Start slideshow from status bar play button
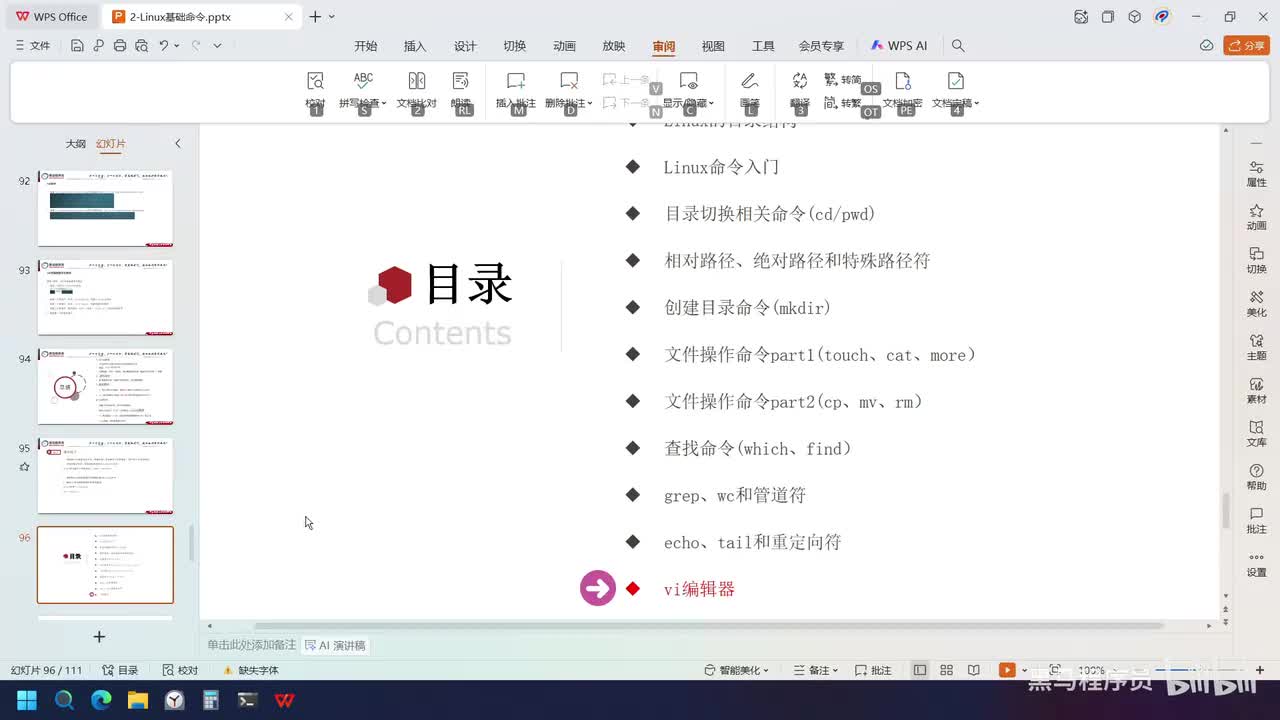Image resolution: width=1280 pixels, height=720 pixels. coord(1007,670)
